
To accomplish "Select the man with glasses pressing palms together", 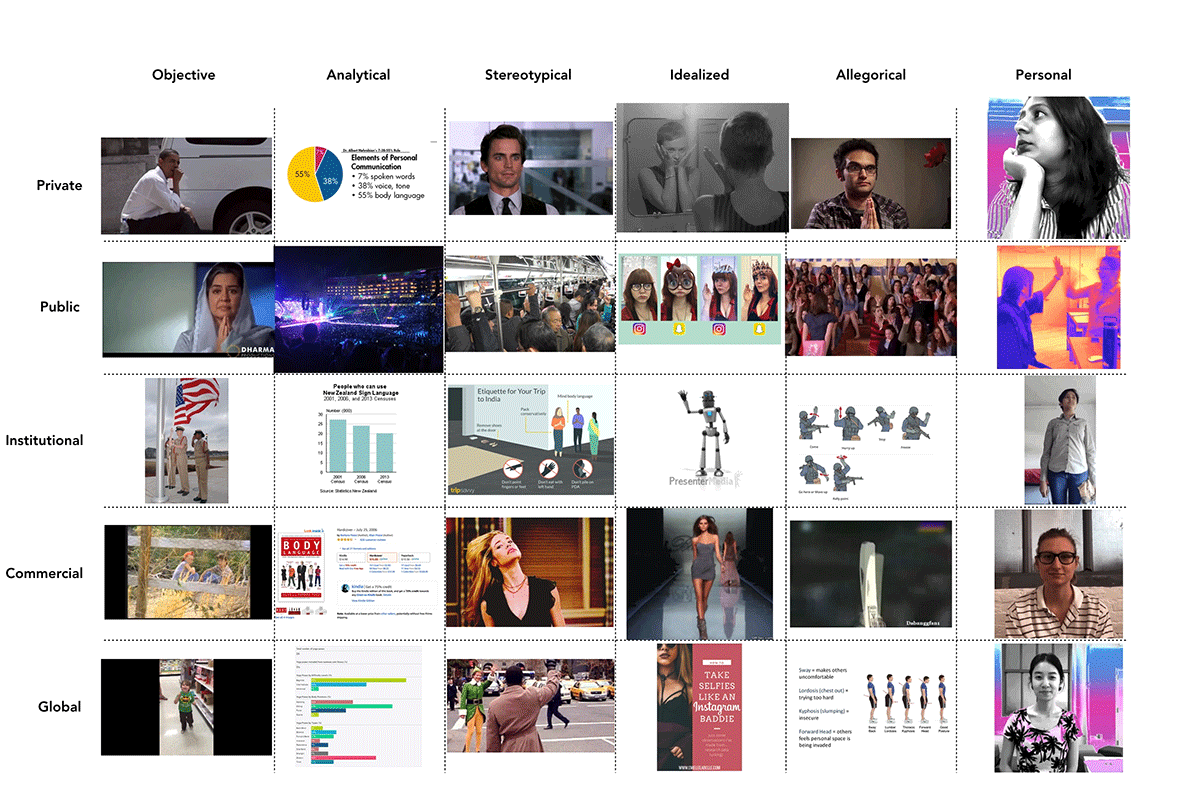I will point(871,183).
